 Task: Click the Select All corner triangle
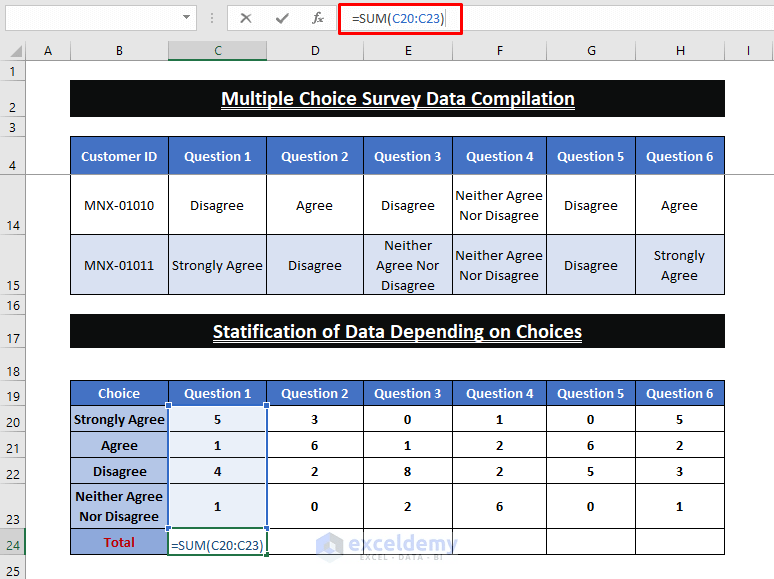16,51
